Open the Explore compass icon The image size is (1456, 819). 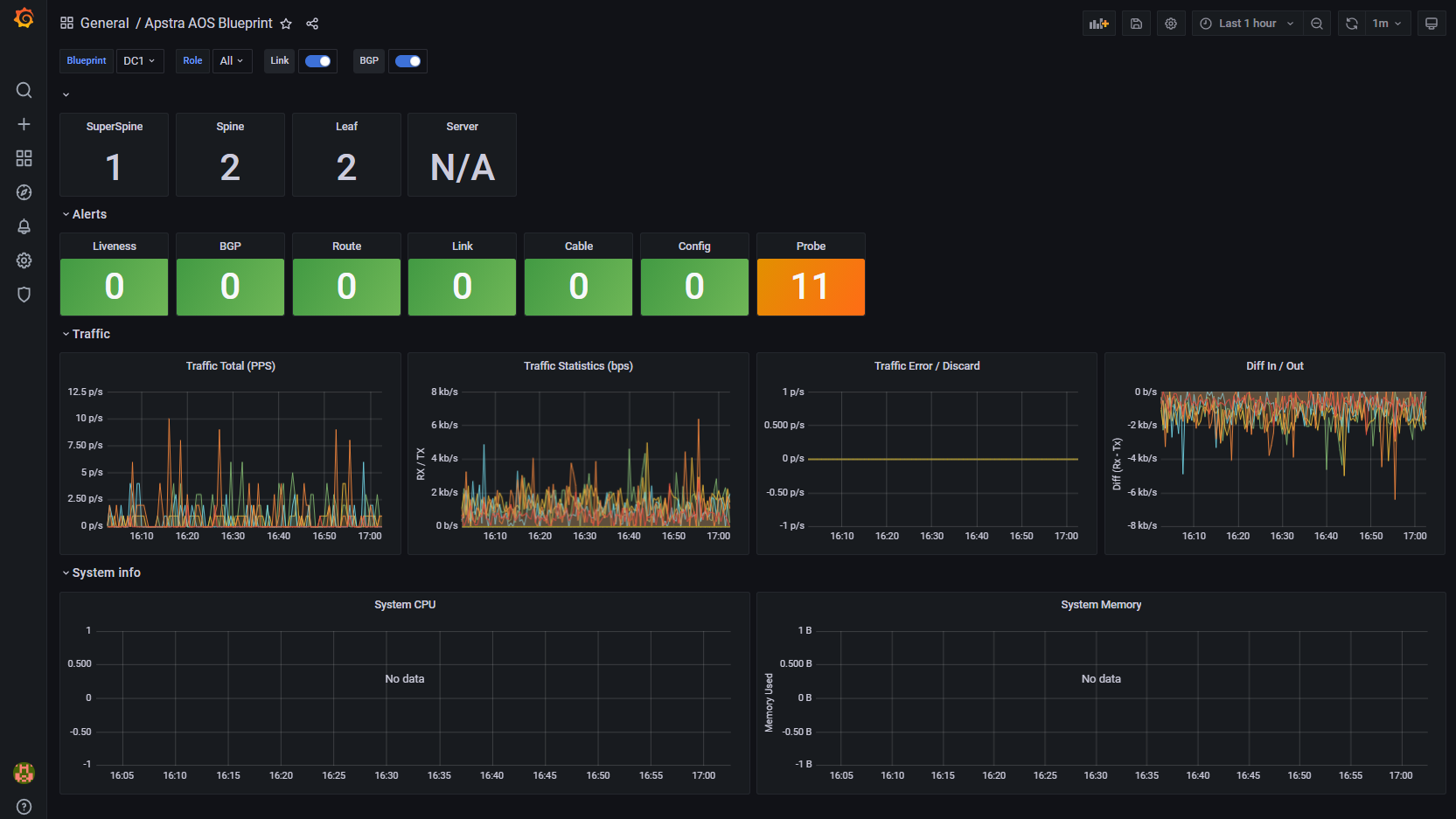(24, 192)
